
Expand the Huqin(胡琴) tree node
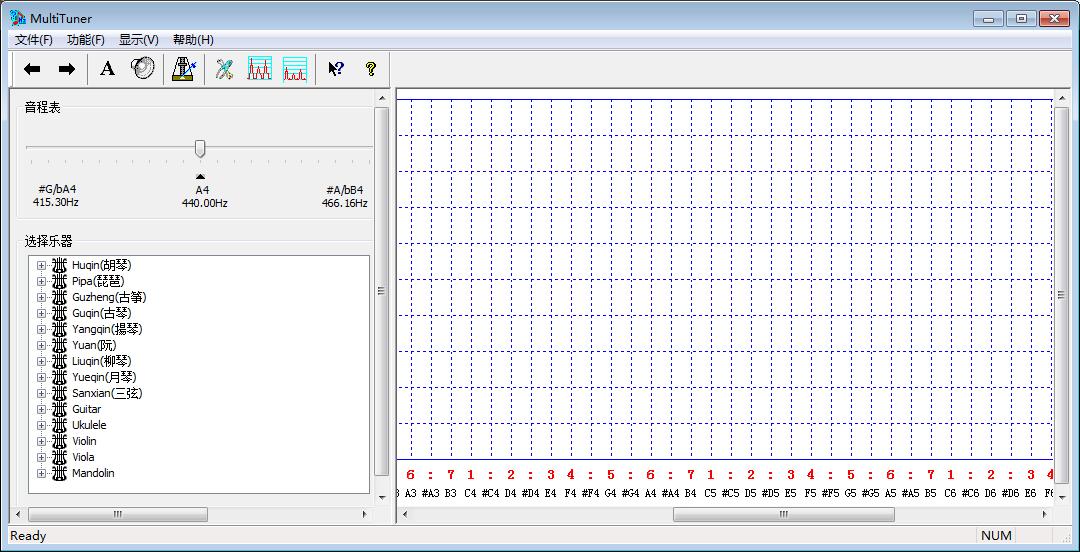[x=41, y=265]
